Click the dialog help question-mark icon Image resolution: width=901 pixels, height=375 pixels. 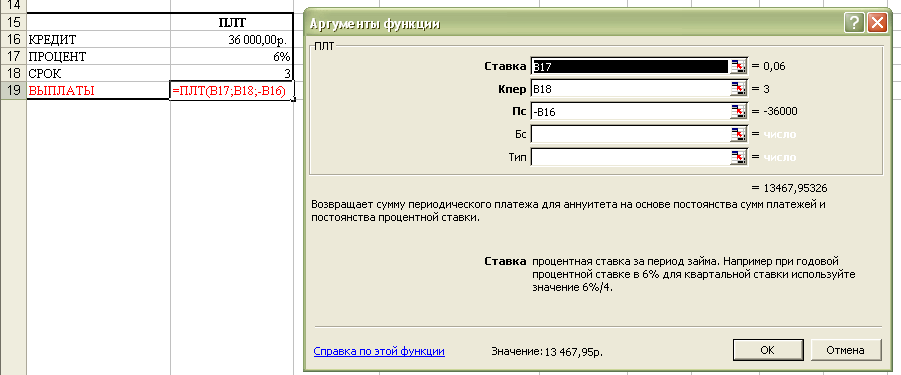855,24
